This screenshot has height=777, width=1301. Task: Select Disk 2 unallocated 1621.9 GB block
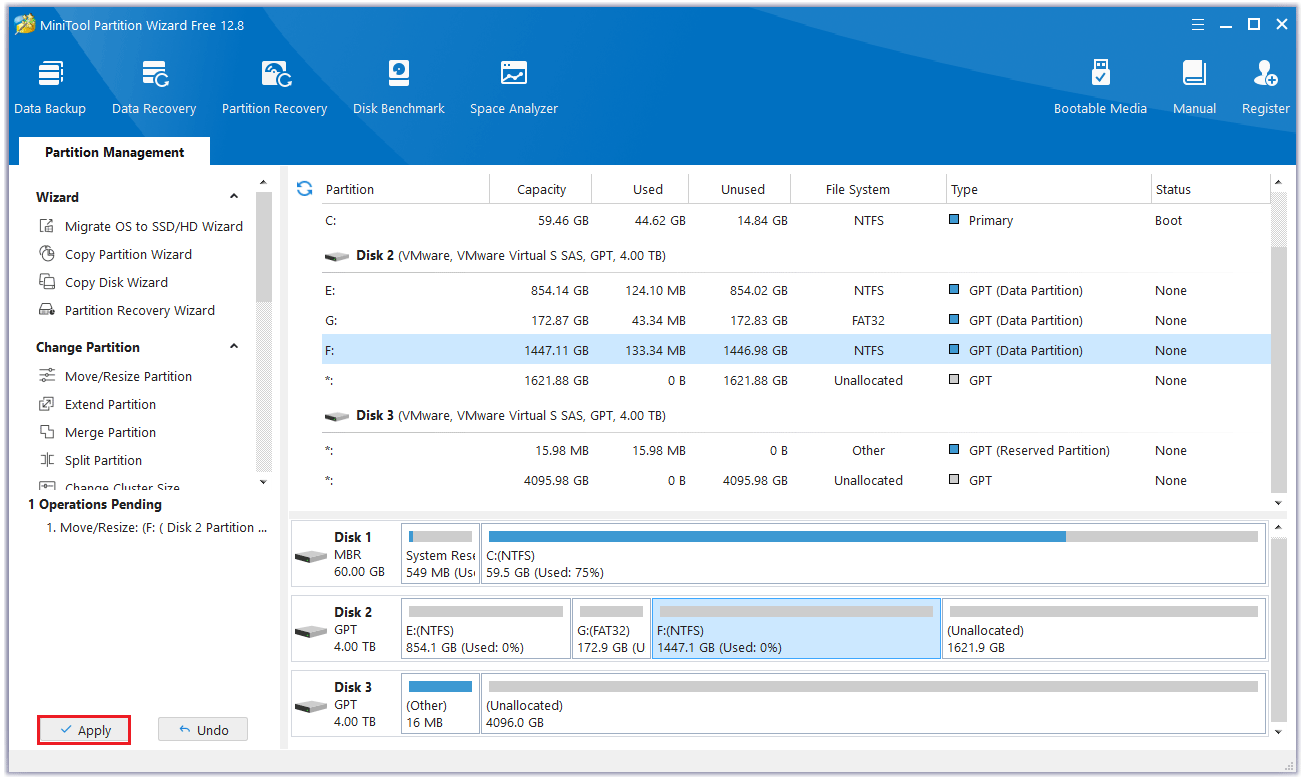[1104, 629]
